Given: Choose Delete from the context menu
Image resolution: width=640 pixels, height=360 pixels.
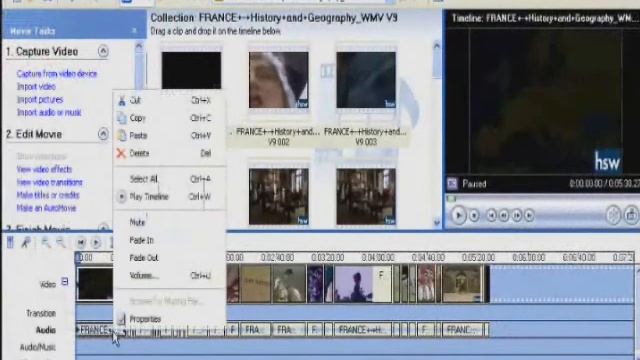Looking at the screenshot, I should (x=169, y=153).
